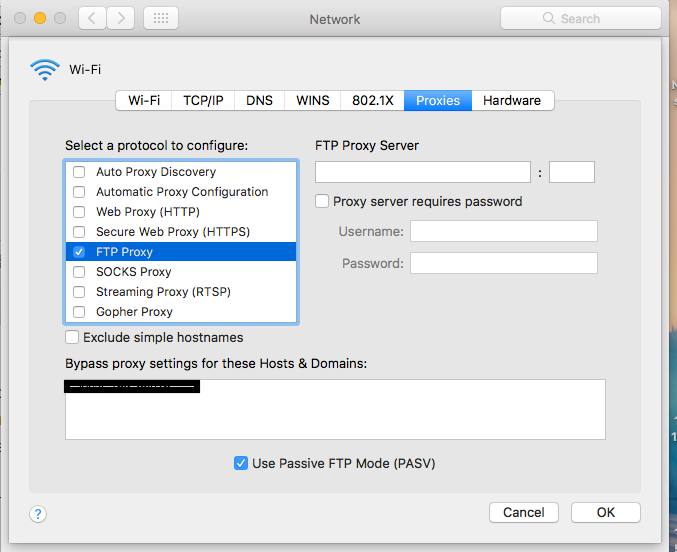The image size is (677, 552).
Task: Click the proxy port number field
Action: 572,172
